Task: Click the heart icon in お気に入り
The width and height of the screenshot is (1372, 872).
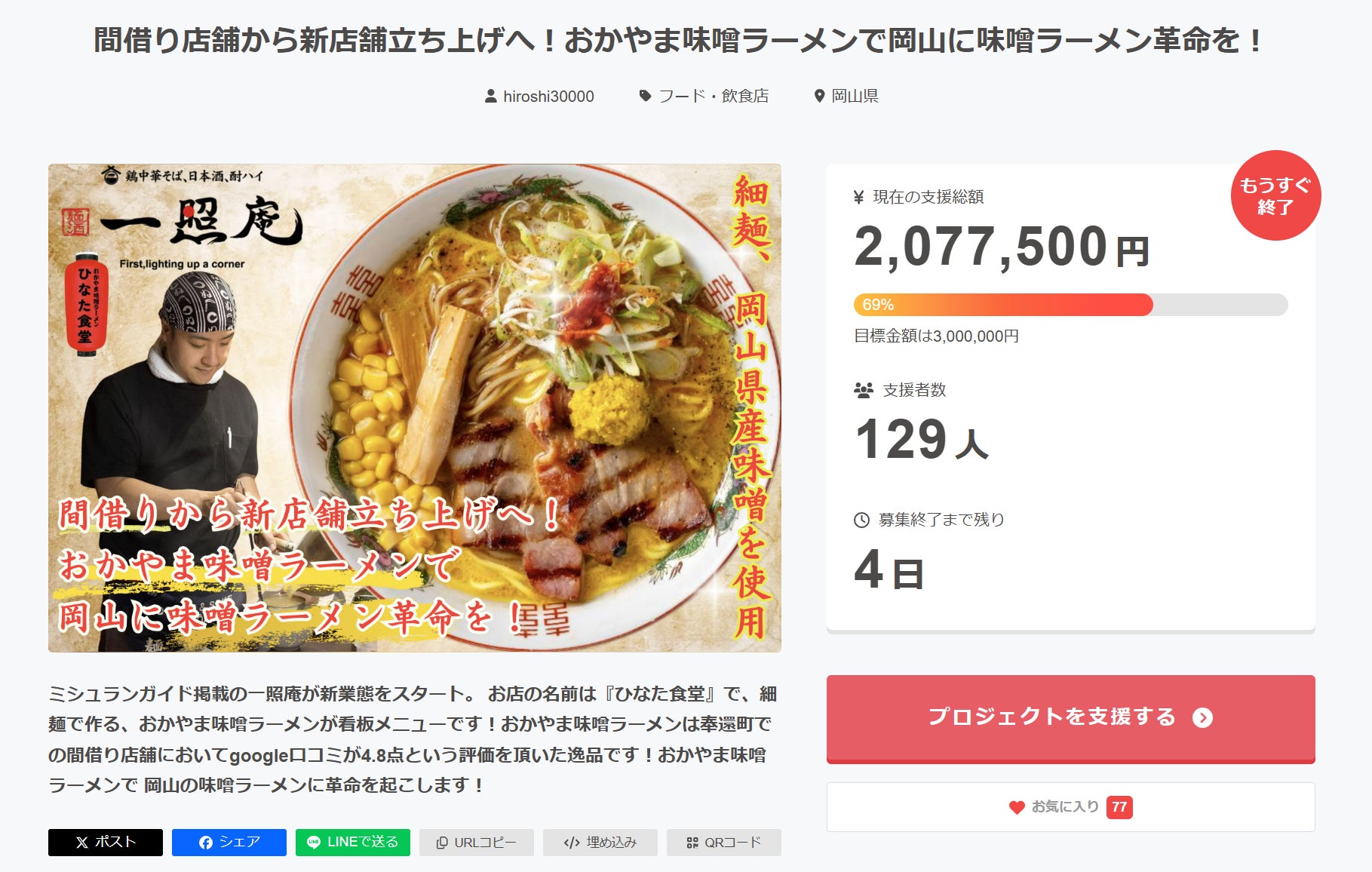Action: (1017, 807)
